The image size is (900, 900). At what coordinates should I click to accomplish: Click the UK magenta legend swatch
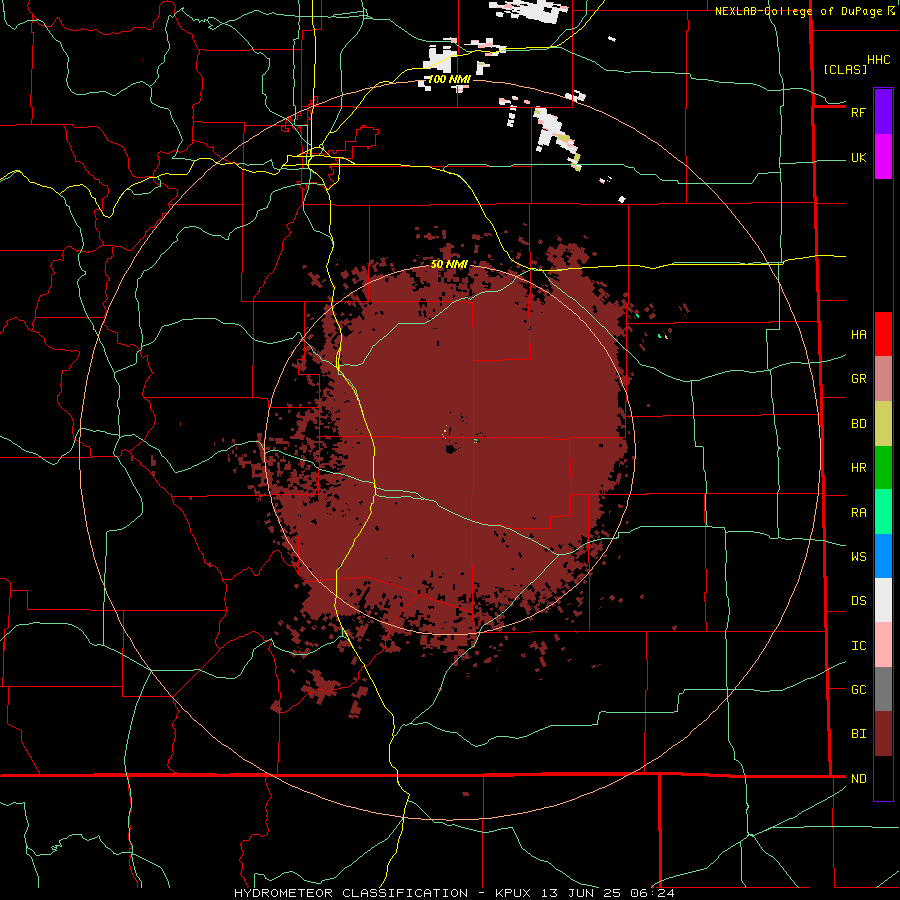tap(883, 157)
